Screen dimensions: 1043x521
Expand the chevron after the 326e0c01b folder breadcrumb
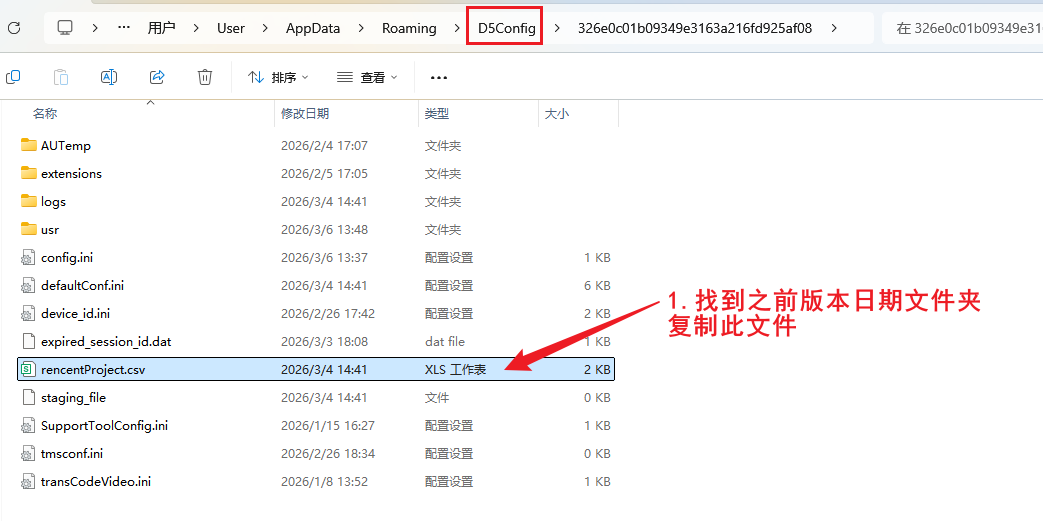click(x=834, y=28)
